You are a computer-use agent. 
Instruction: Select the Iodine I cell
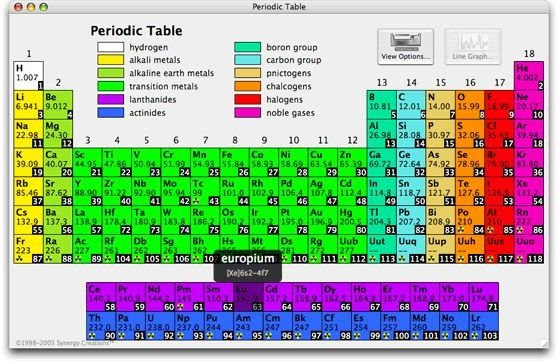coord(499,191)
